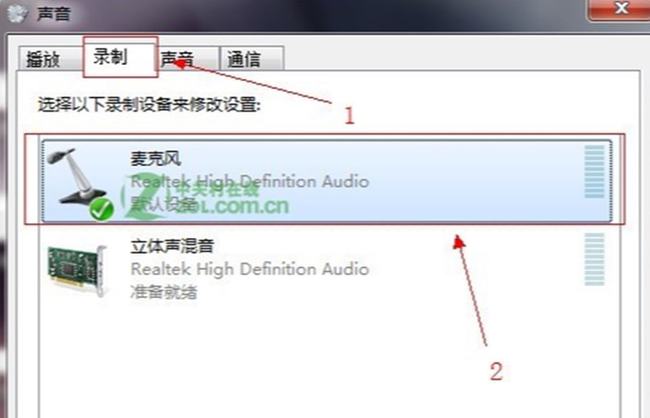Screen dimensions: 650x418
Task: Select the 麦克风 device name
Action: click(x=155, y=158)
